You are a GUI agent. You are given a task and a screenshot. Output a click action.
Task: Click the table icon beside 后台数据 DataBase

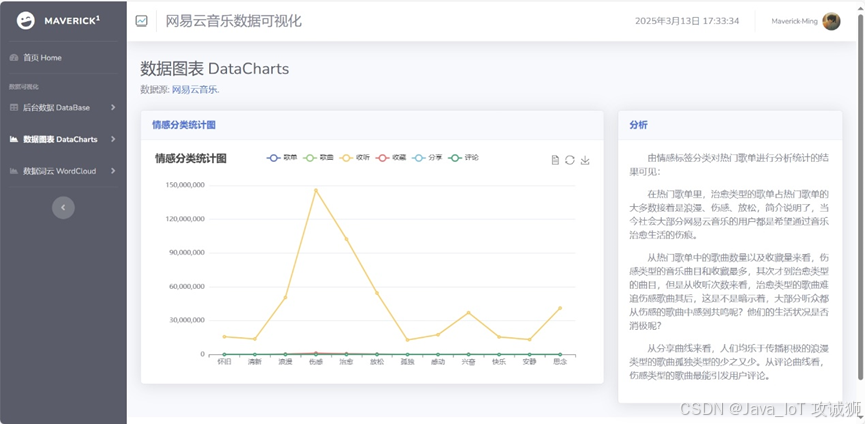(14, 108)
